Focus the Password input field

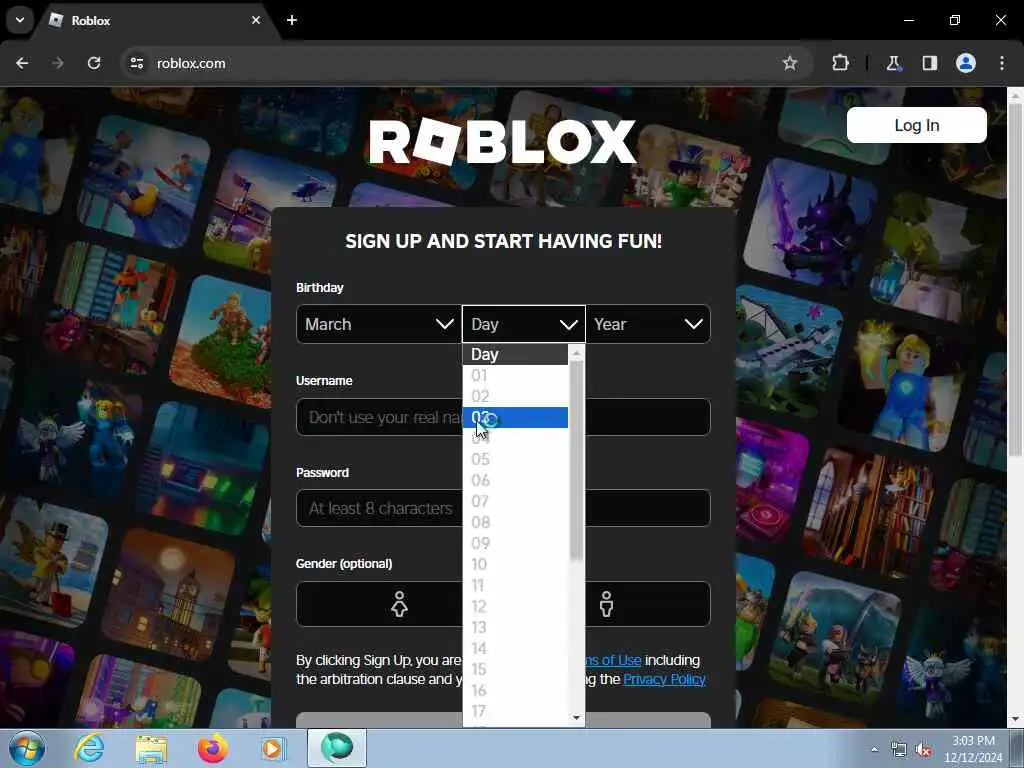[503, 507]
